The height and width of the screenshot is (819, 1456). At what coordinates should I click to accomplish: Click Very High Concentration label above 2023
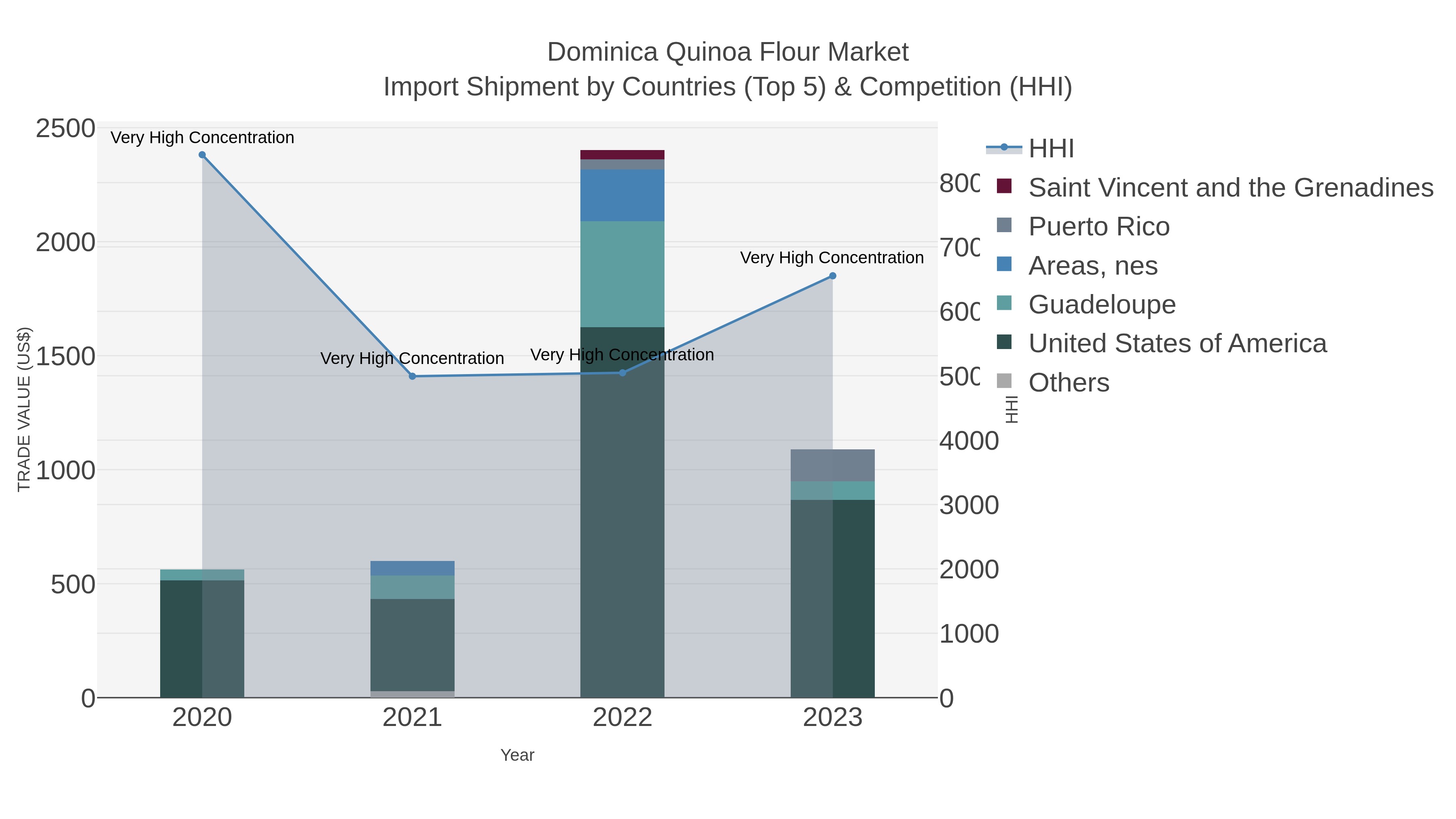coord(833,258)
